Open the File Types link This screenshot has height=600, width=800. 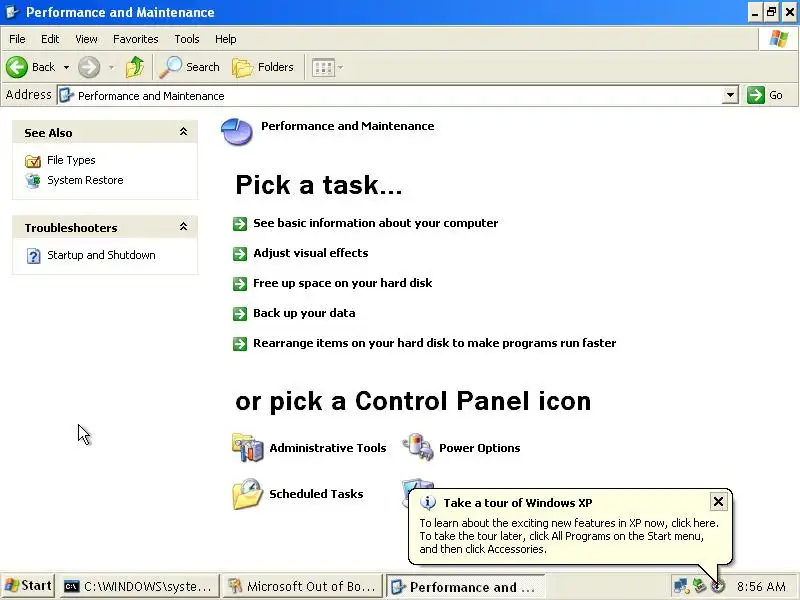(x=71, y=160)
